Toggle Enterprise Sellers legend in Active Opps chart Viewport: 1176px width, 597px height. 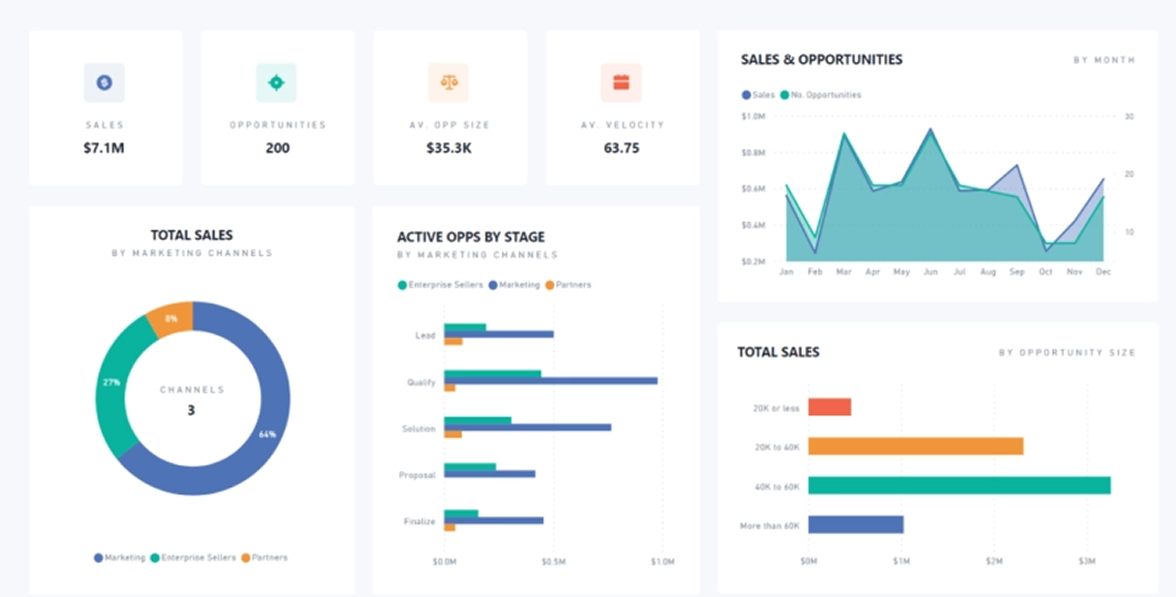(440, 285)
